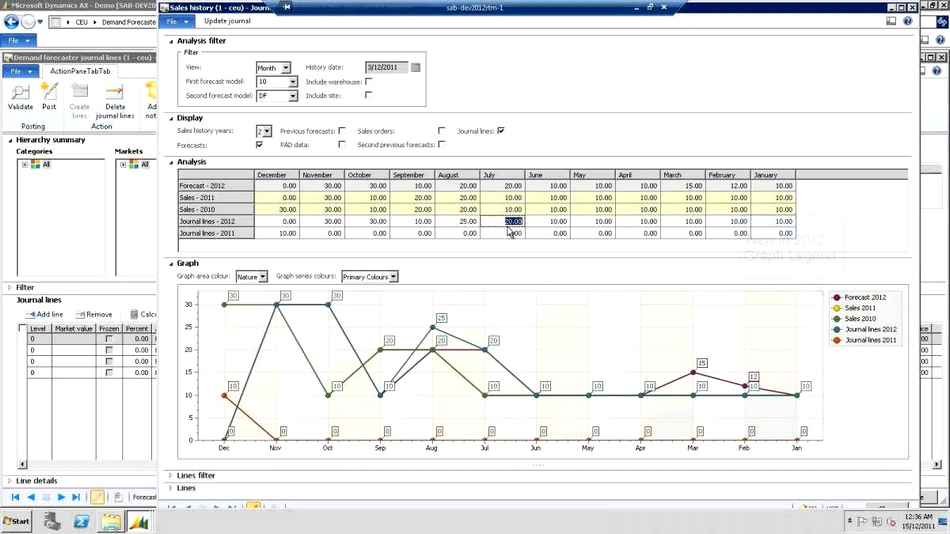Select the ActionPaneTabTab tab
The height and width of the screenshot is (534, 950).
(x=80, y=71)
